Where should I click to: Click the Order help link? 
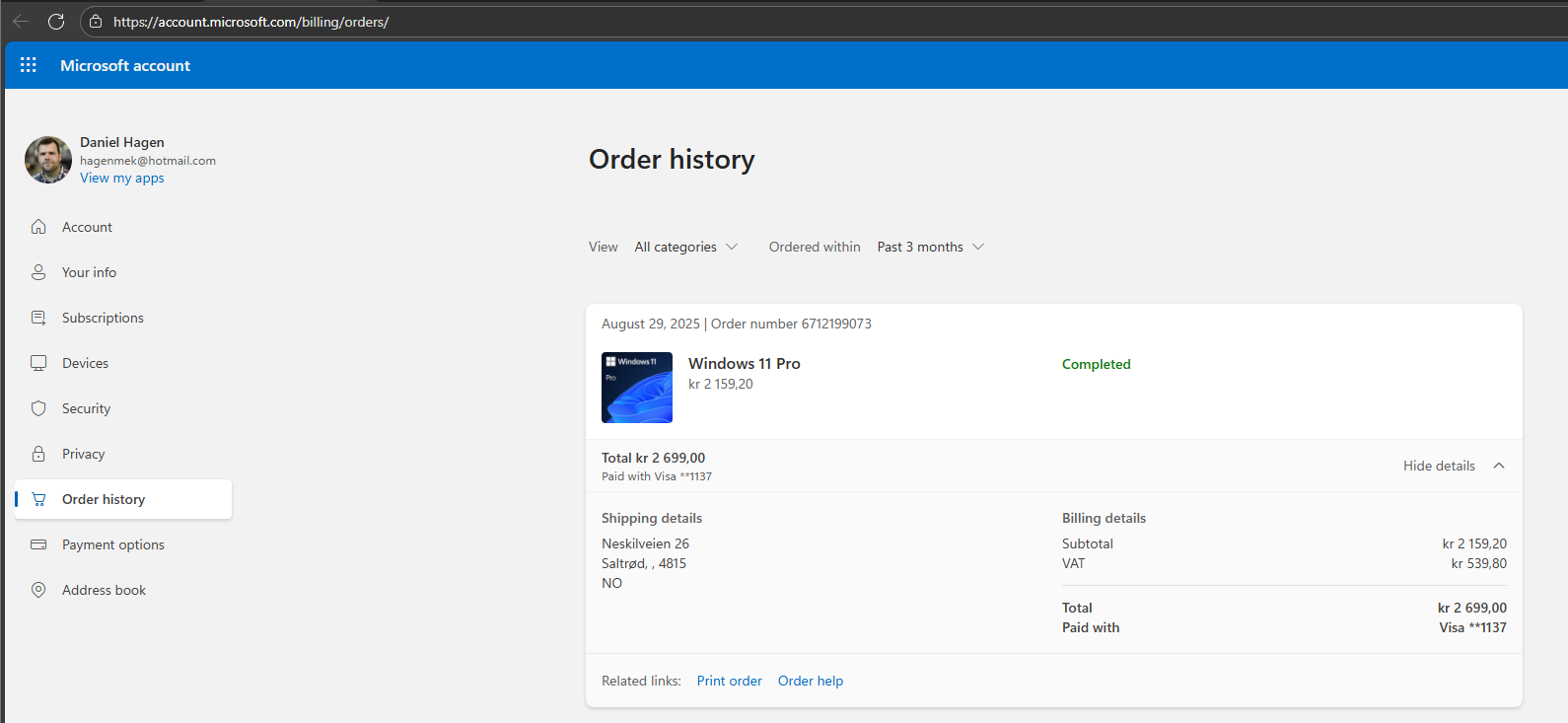pyautogui.click(x=811, y=681)
